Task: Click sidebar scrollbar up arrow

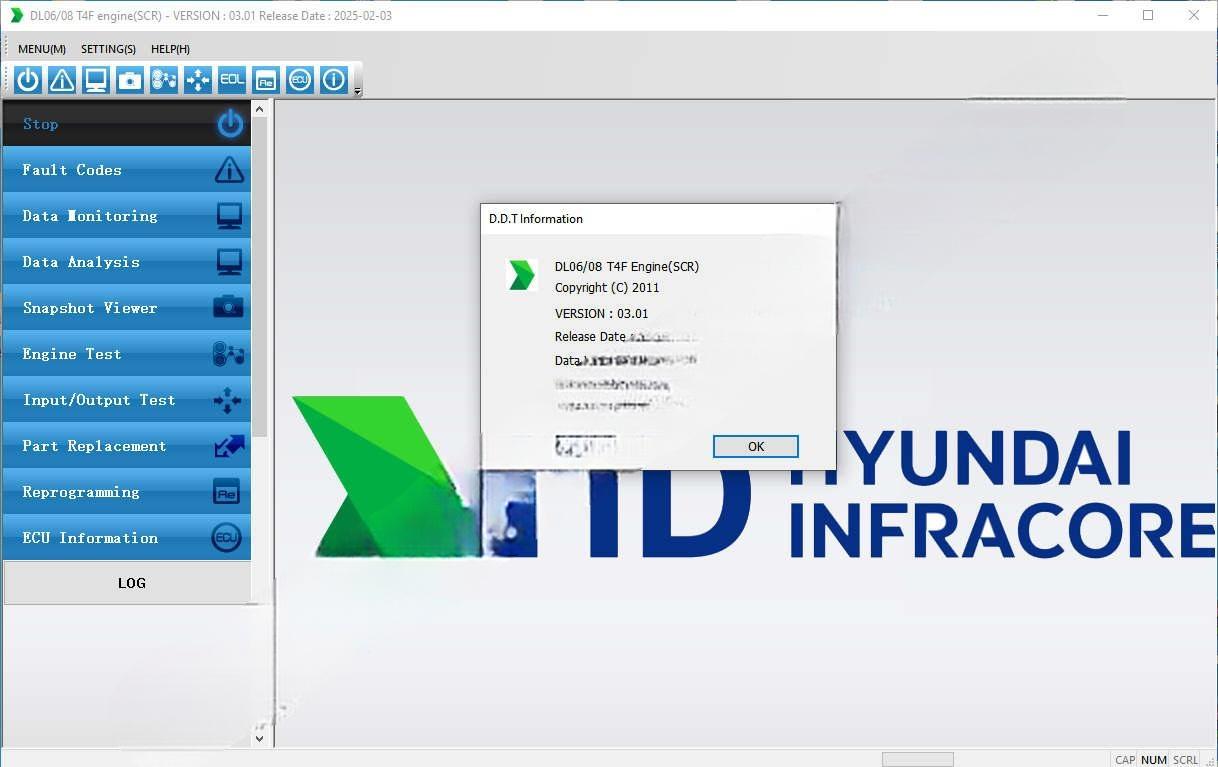Action: 260,109
